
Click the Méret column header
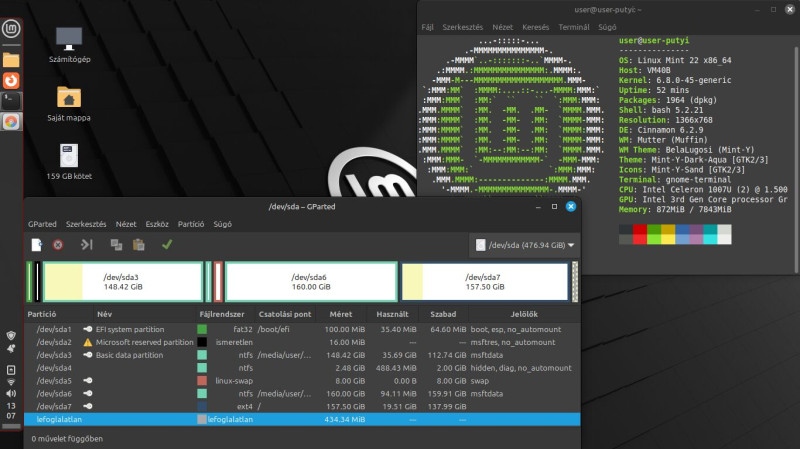[341, 314]
